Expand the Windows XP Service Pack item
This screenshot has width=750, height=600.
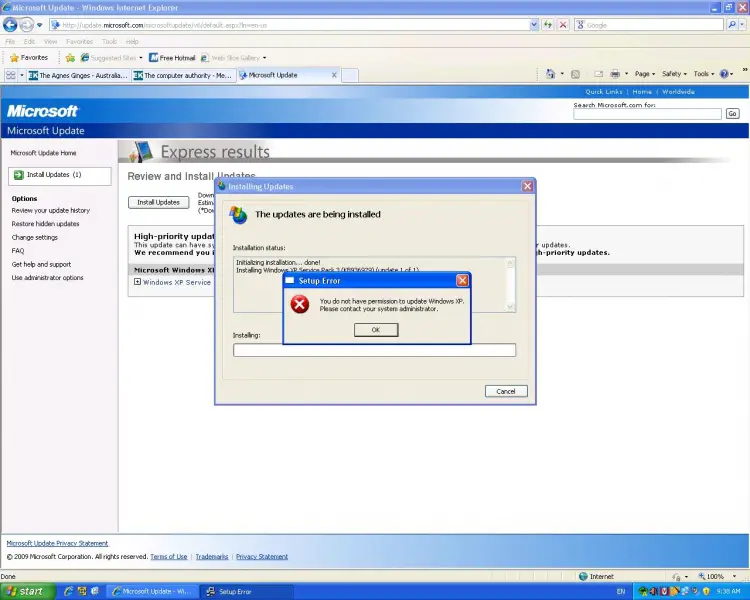(137, 282)
